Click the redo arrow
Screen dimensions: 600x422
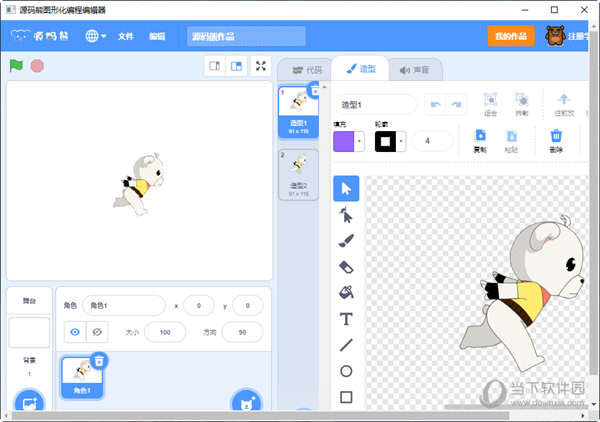tap(456, 104)
